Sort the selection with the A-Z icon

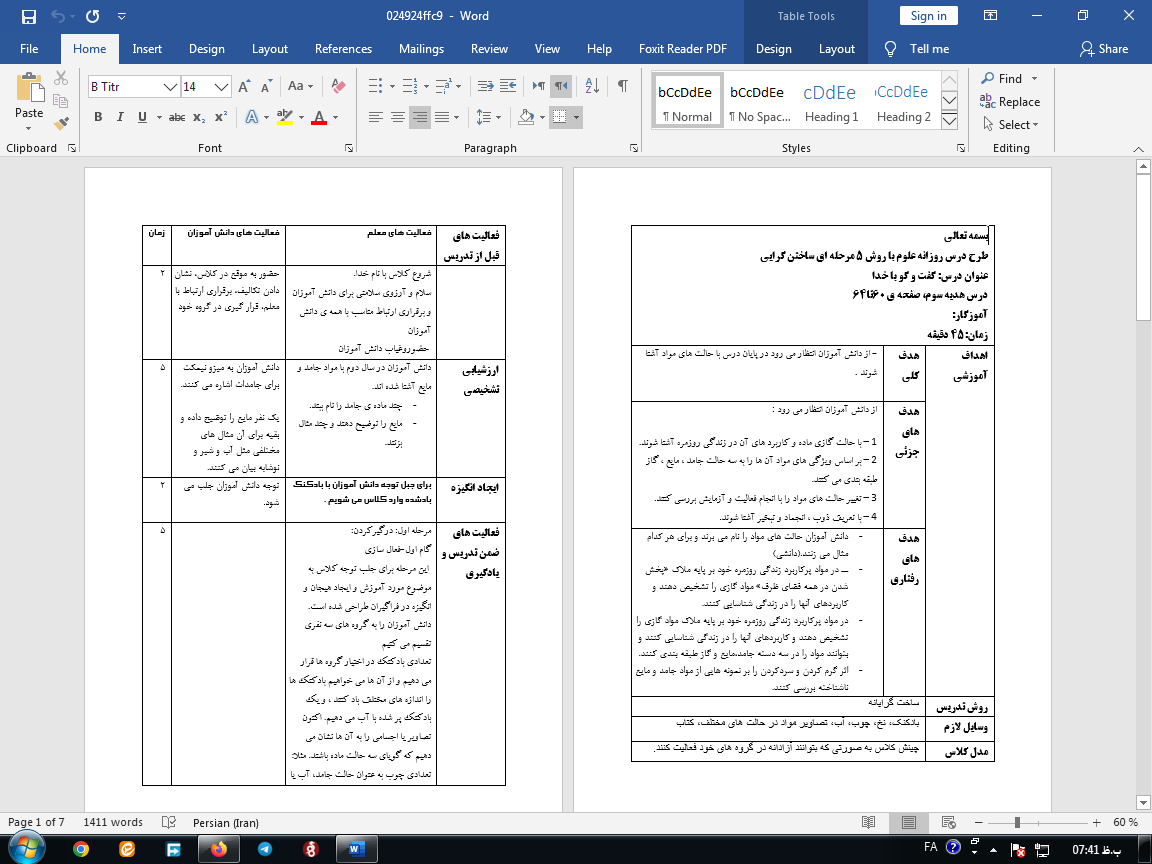590,86
